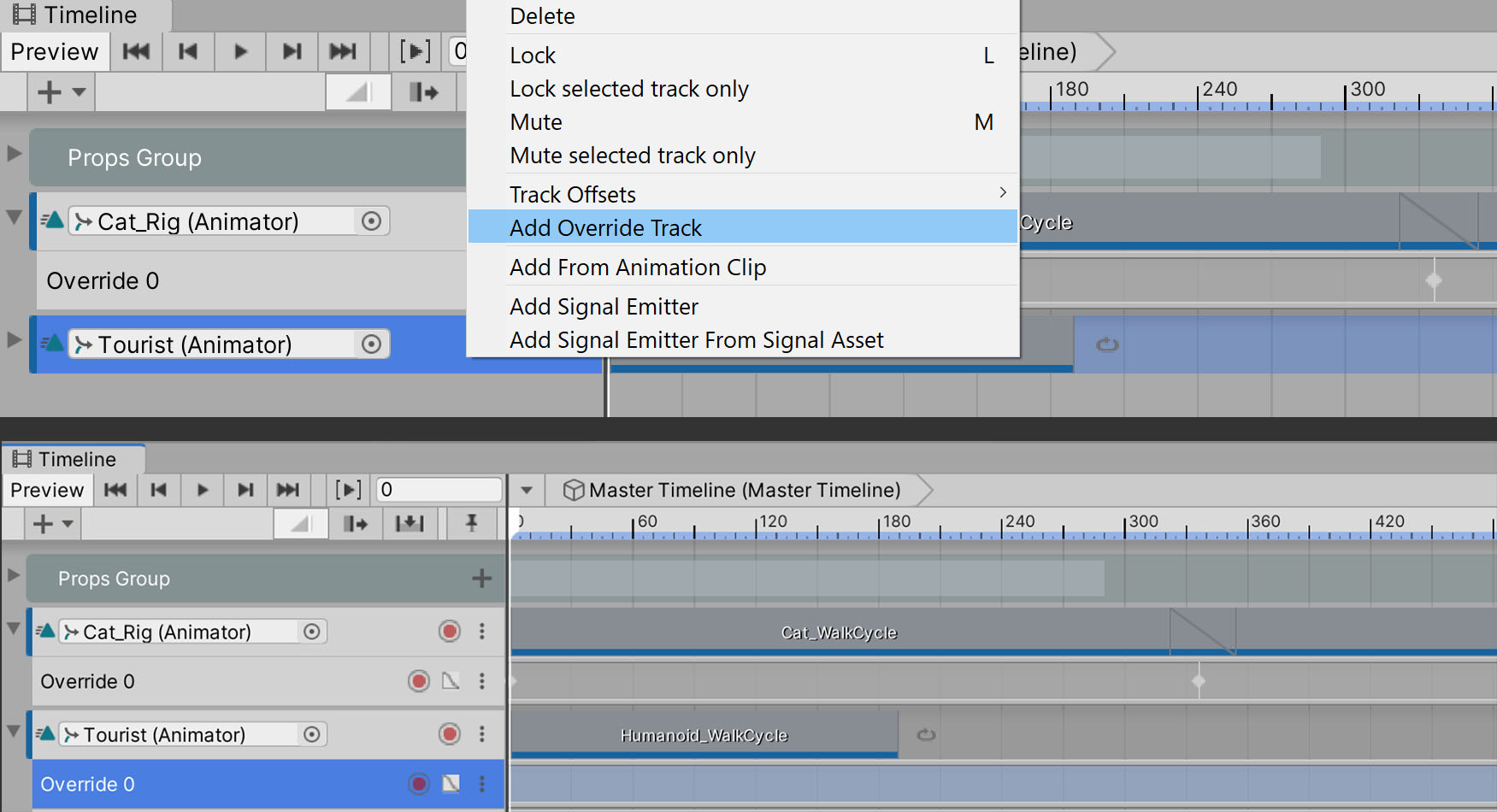Jump to timeline start in upper Timeline panel

coord(137,52)
